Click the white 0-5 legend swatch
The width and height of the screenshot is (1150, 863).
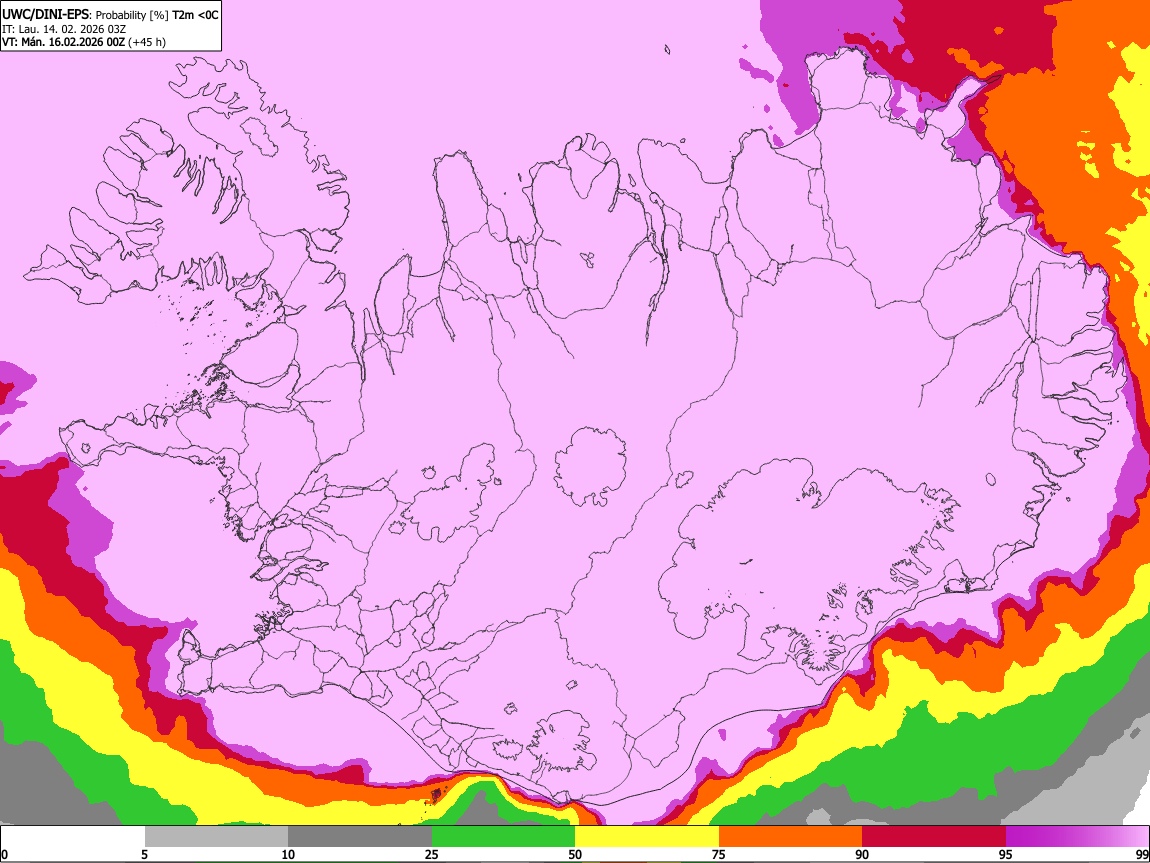click(x=73, y=837)
